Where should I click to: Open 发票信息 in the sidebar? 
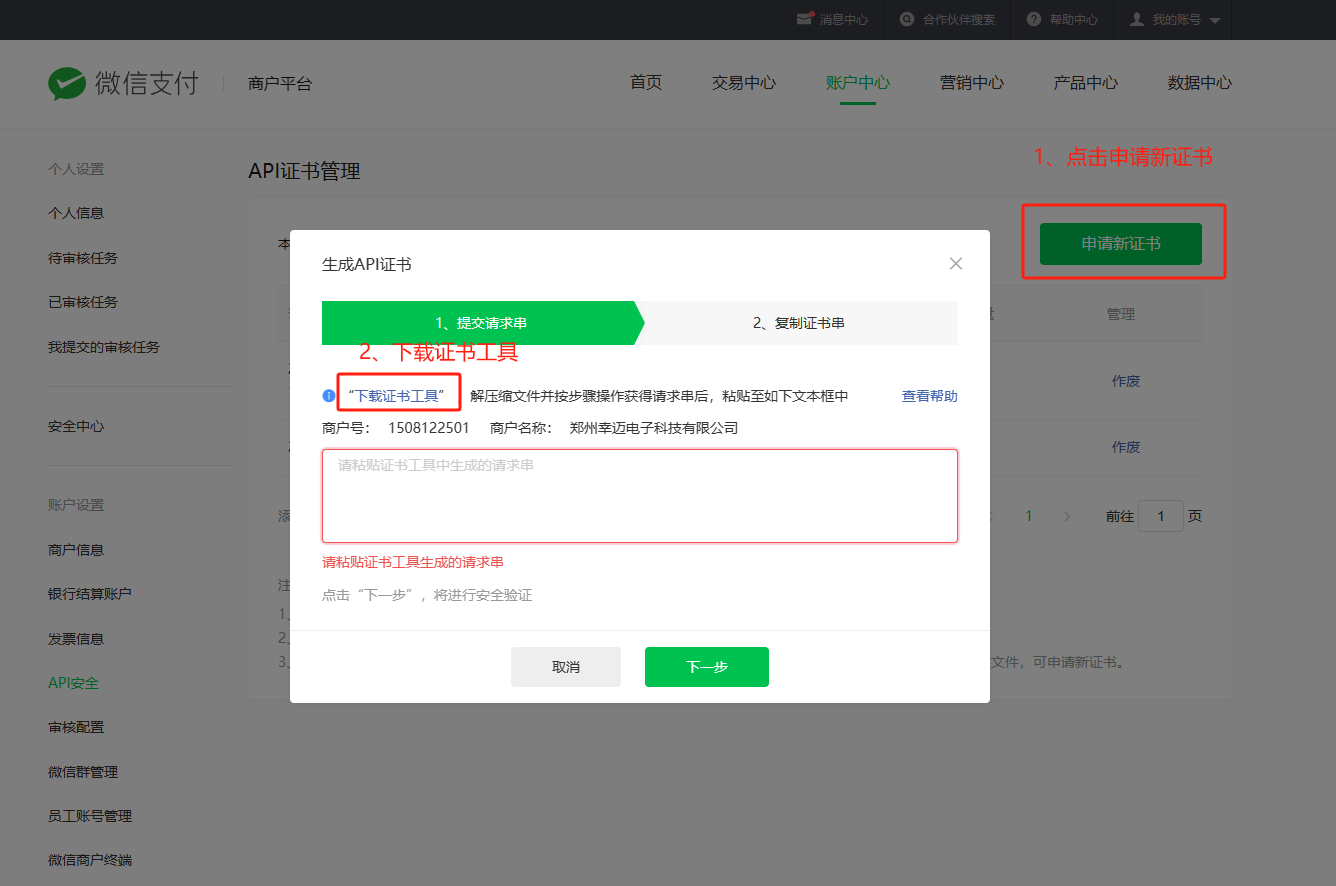point(76,639)
